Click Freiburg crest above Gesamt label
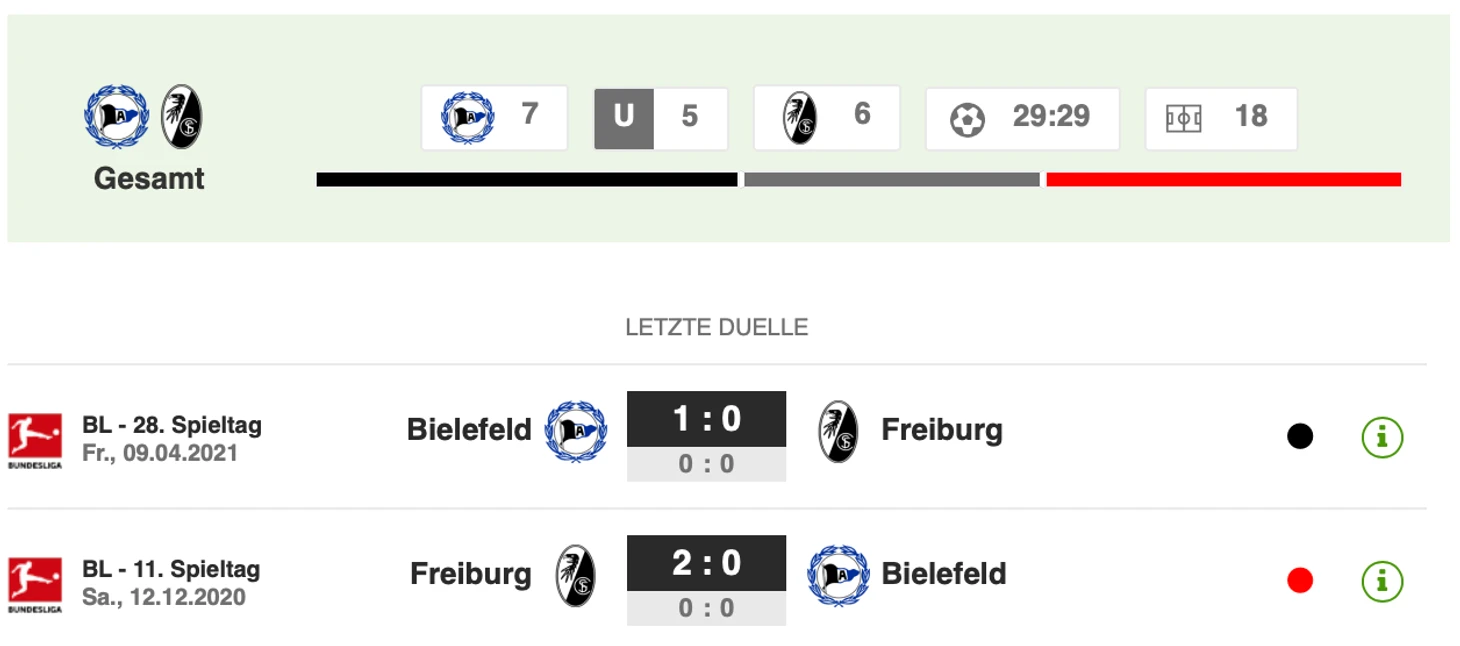 [x=182, y=116]
